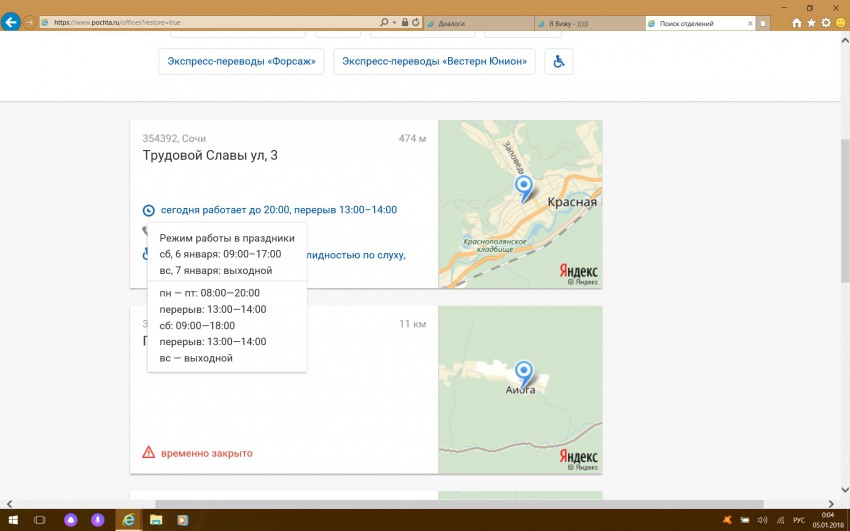The width and height of the screenshot is (850, 531).
Task: Click the clock icon beside today's working hours
Action: (149, 210)
